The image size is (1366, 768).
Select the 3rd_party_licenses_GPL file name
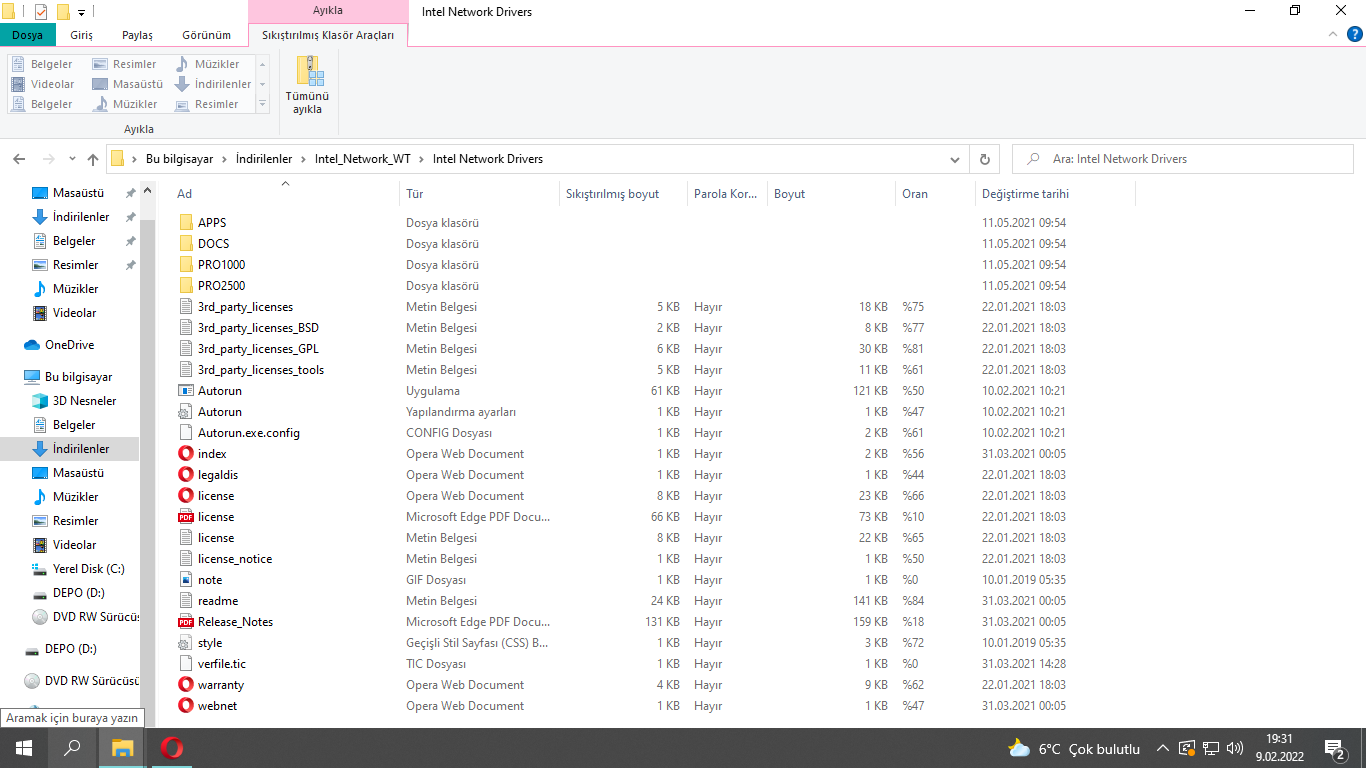[x=258, y=349]
